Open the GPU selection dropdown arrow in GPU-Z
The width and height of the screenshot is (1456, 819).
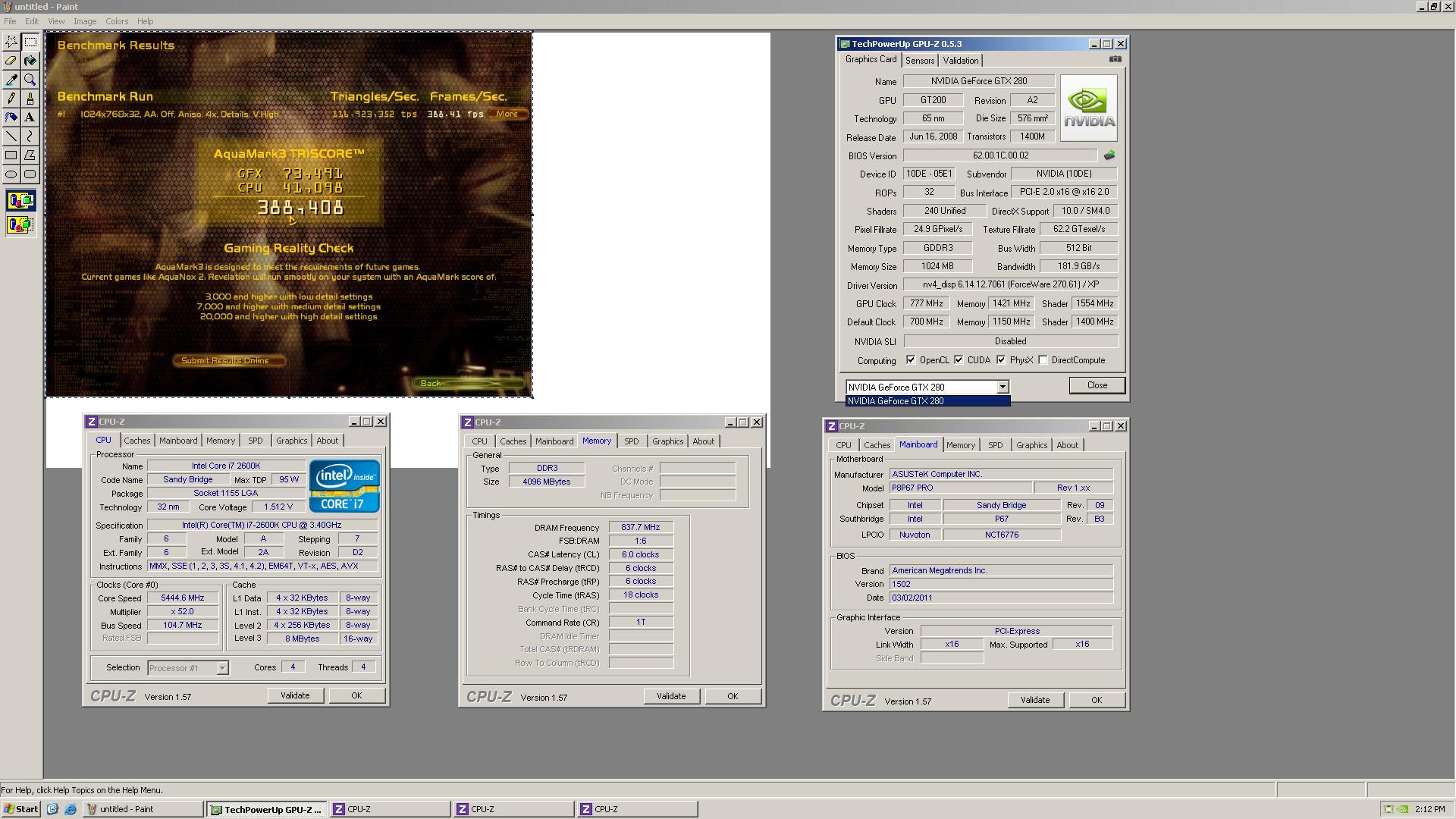click(1003, 388)
